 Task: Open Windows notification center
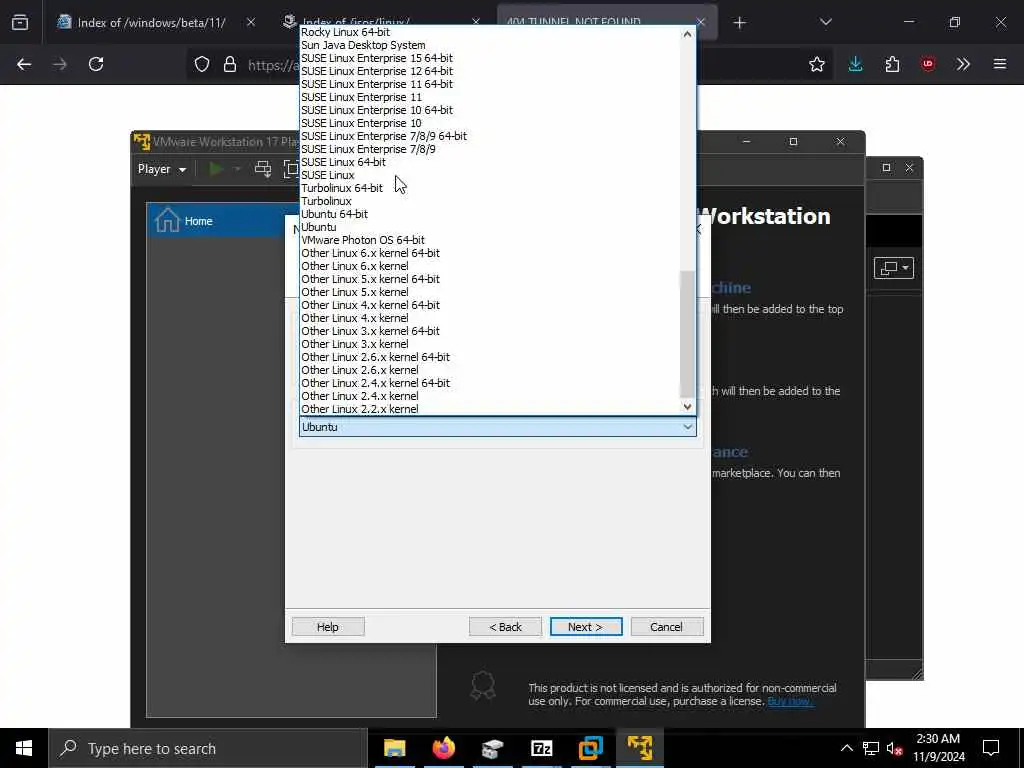991,748
